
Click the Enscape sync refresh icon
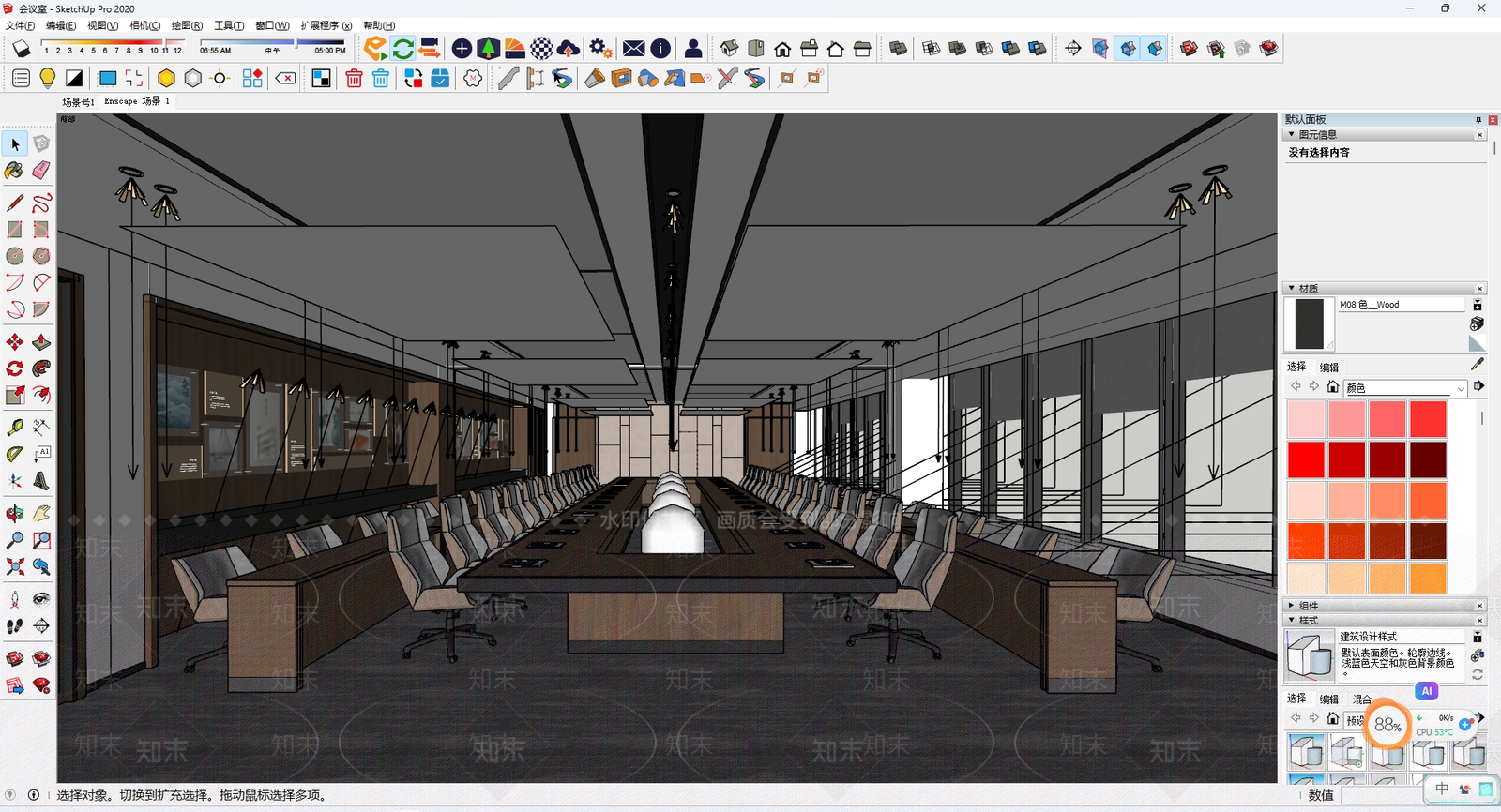403,49
